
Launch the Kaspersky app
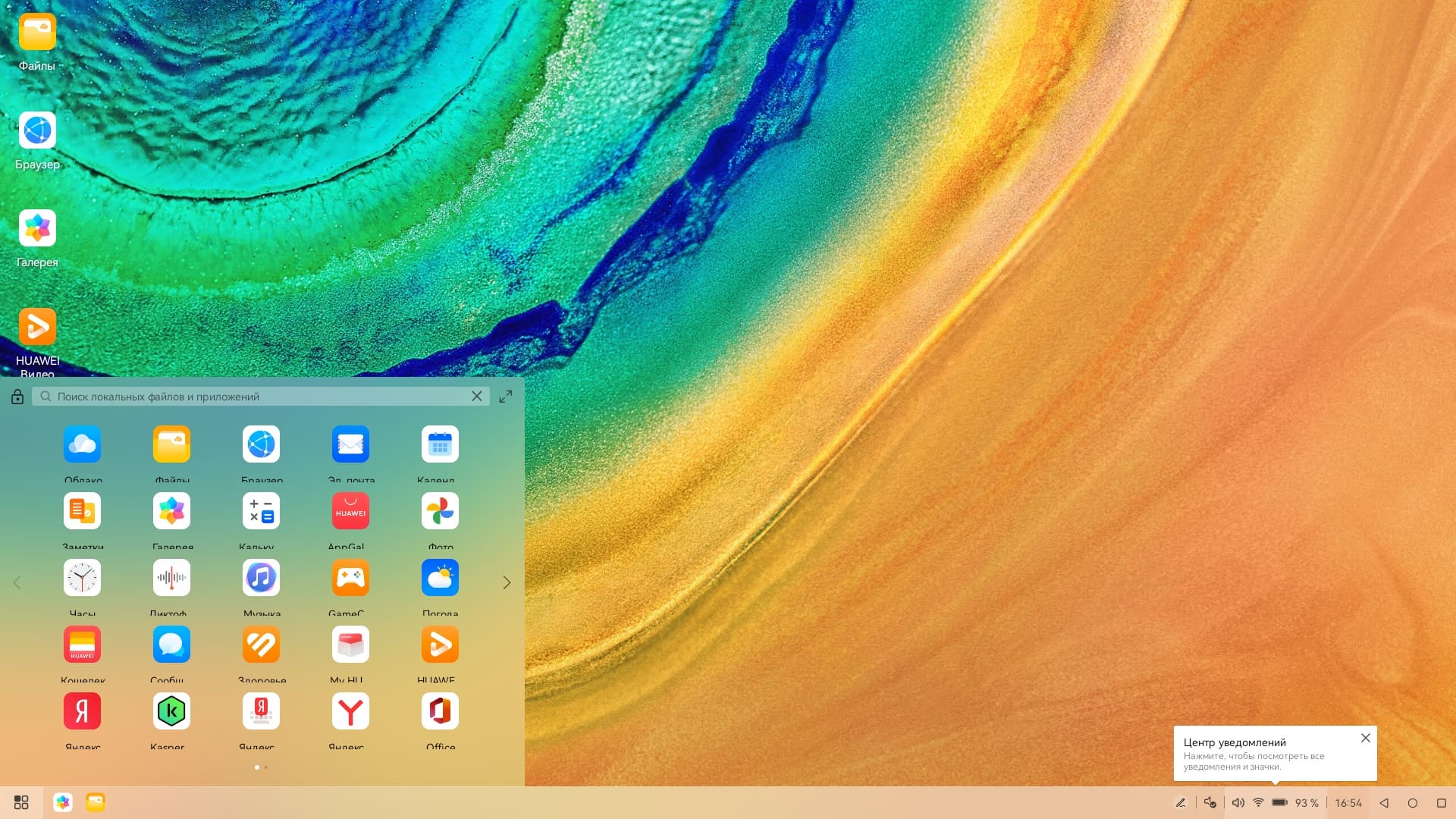pyautogui.click(x=171, y=711)
